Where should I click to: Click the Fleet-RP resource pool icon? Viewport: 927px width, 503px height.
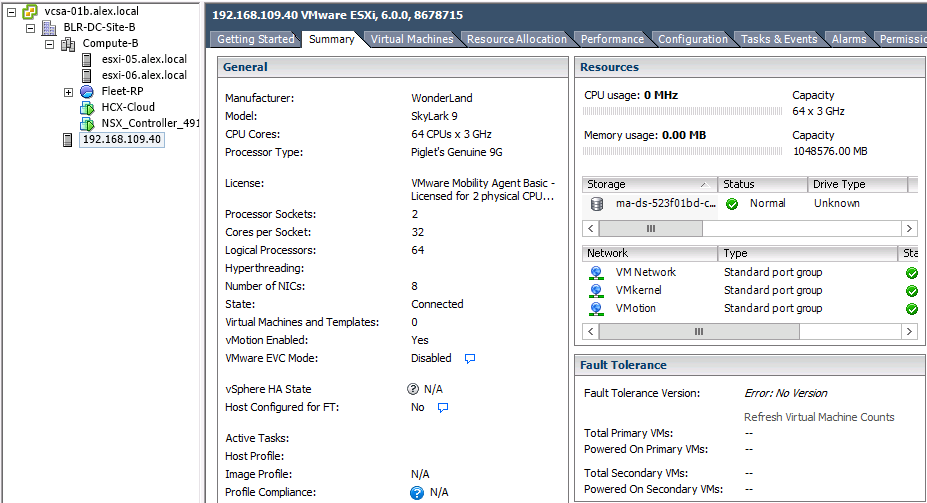87,91
